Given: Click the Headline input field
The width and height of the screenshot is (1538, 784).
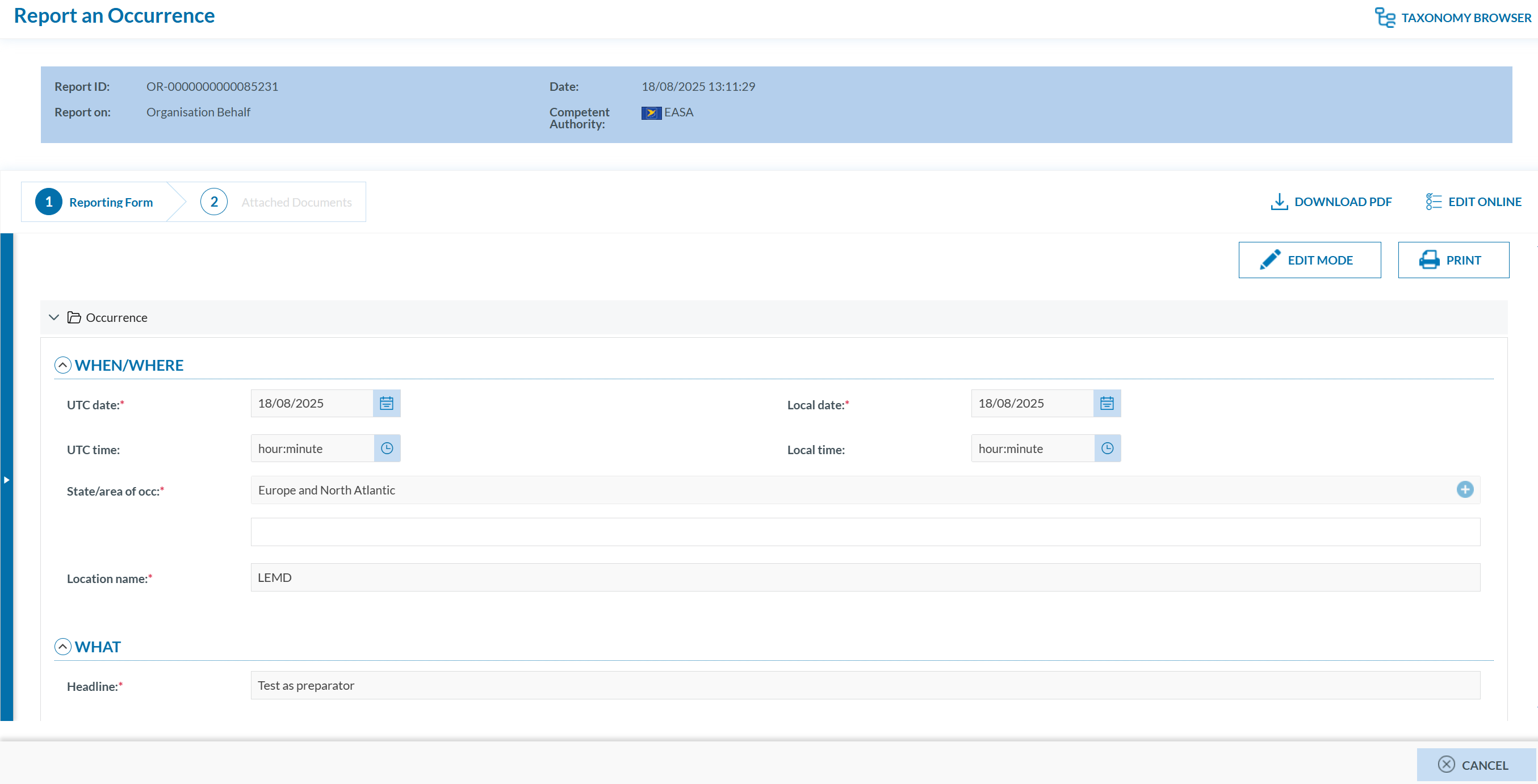Looking at the screenshot, I should click(x=865, y=685).
